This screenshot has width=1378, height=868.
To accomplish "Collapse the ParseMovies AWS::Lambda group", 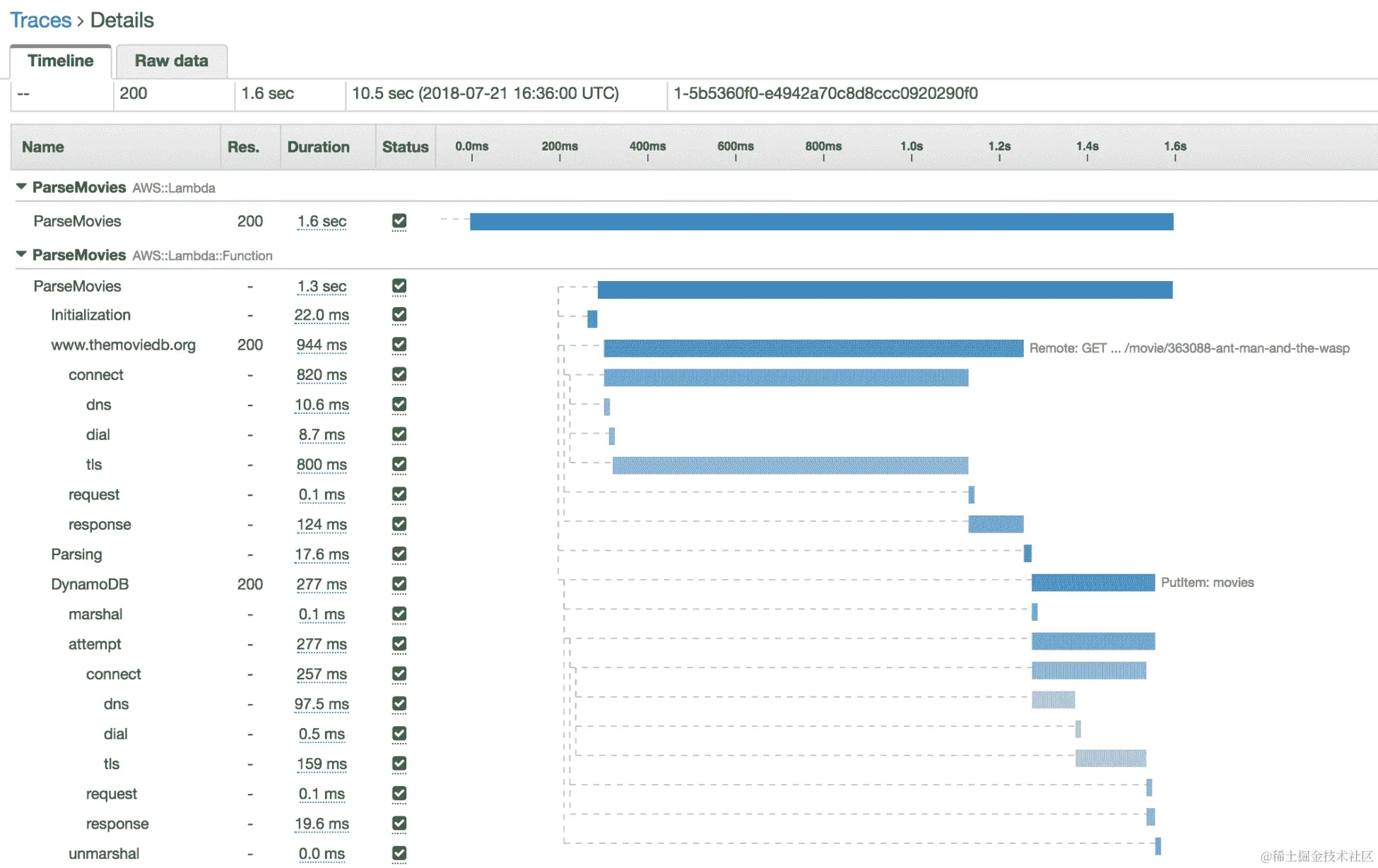I will tap(21, 187).
